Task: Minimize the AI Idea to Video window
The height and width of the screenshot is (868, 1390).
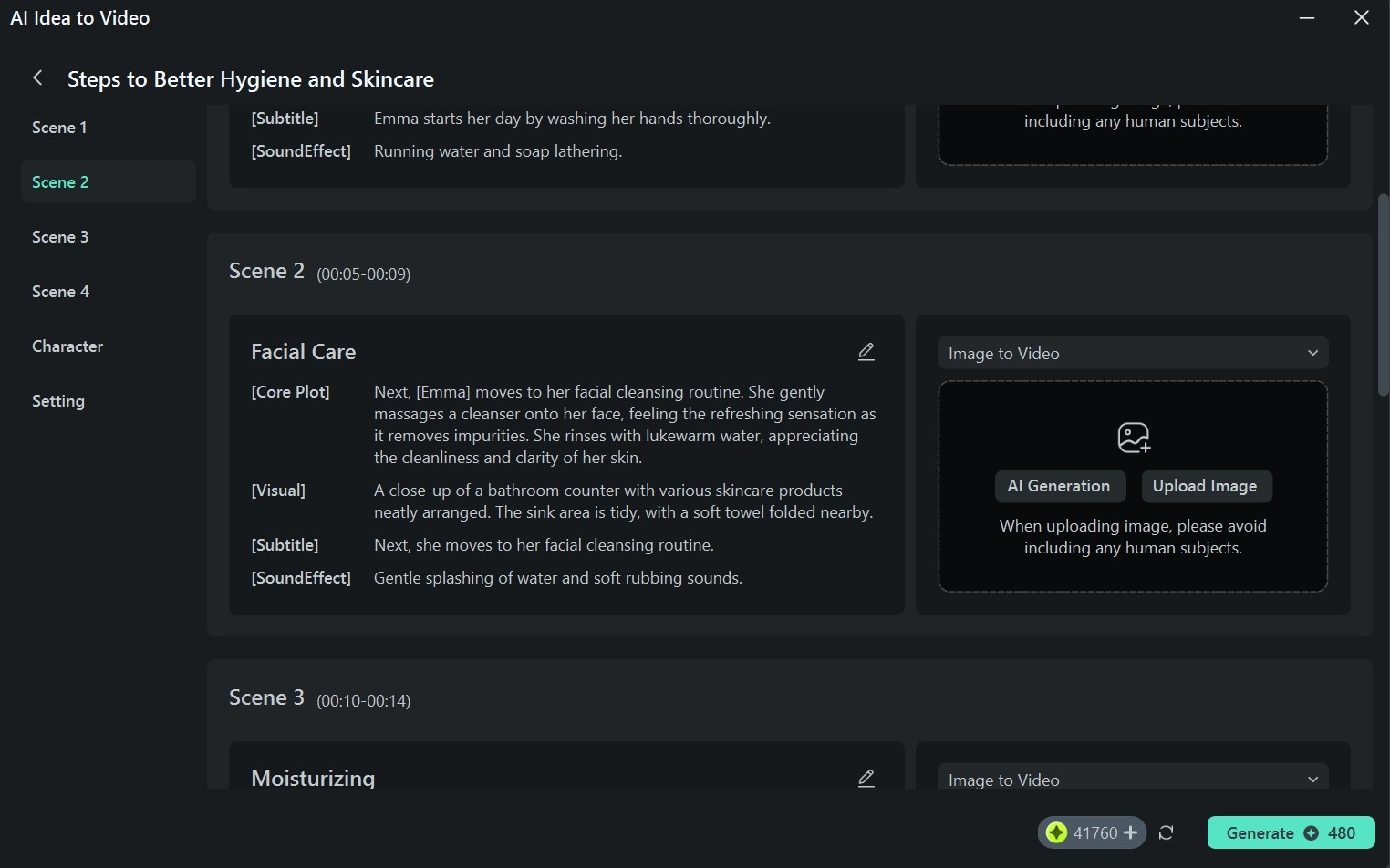Action: point(1307,18)
